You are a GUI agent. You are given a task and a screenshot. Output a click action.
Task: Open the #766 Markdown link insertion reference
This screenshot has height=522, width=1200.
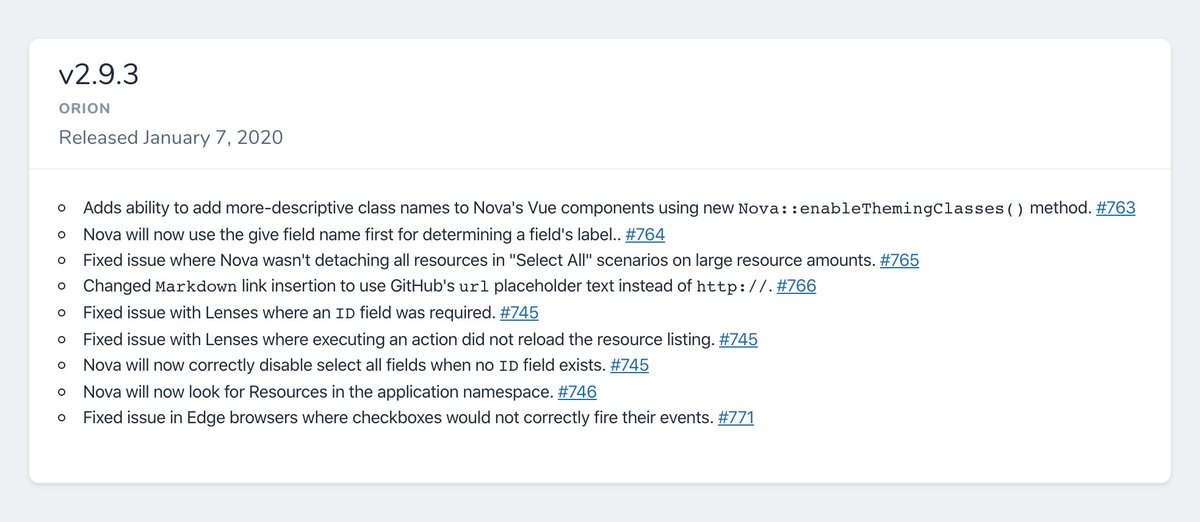click(x=796, y=287)
